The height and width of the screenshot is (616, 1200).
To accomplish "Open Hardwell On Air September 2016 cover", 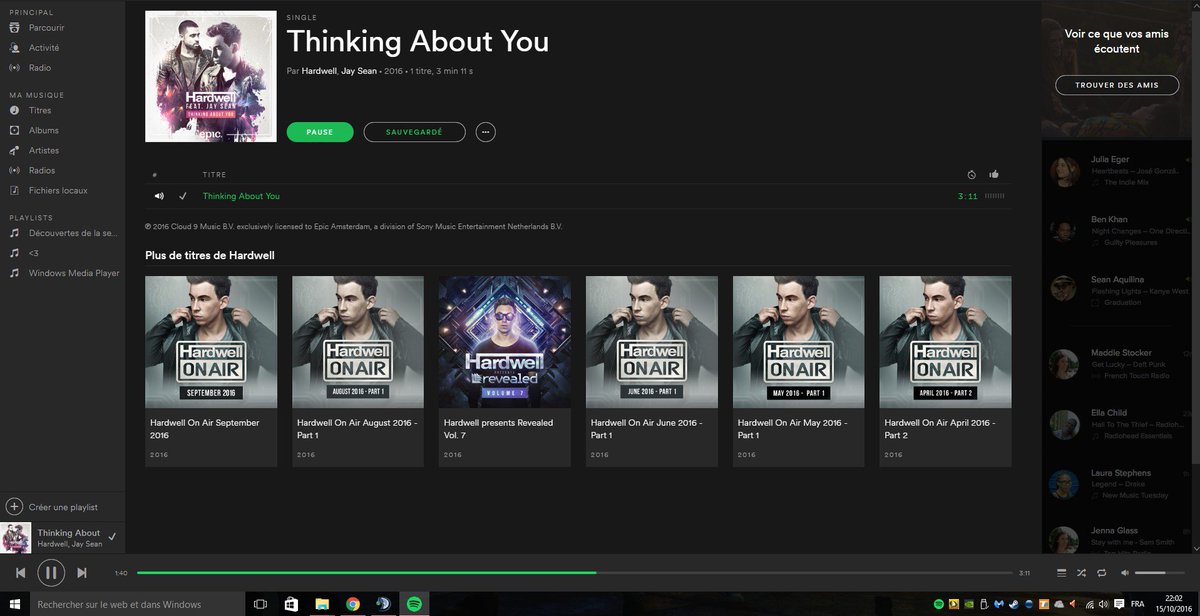I will point(211,342).
